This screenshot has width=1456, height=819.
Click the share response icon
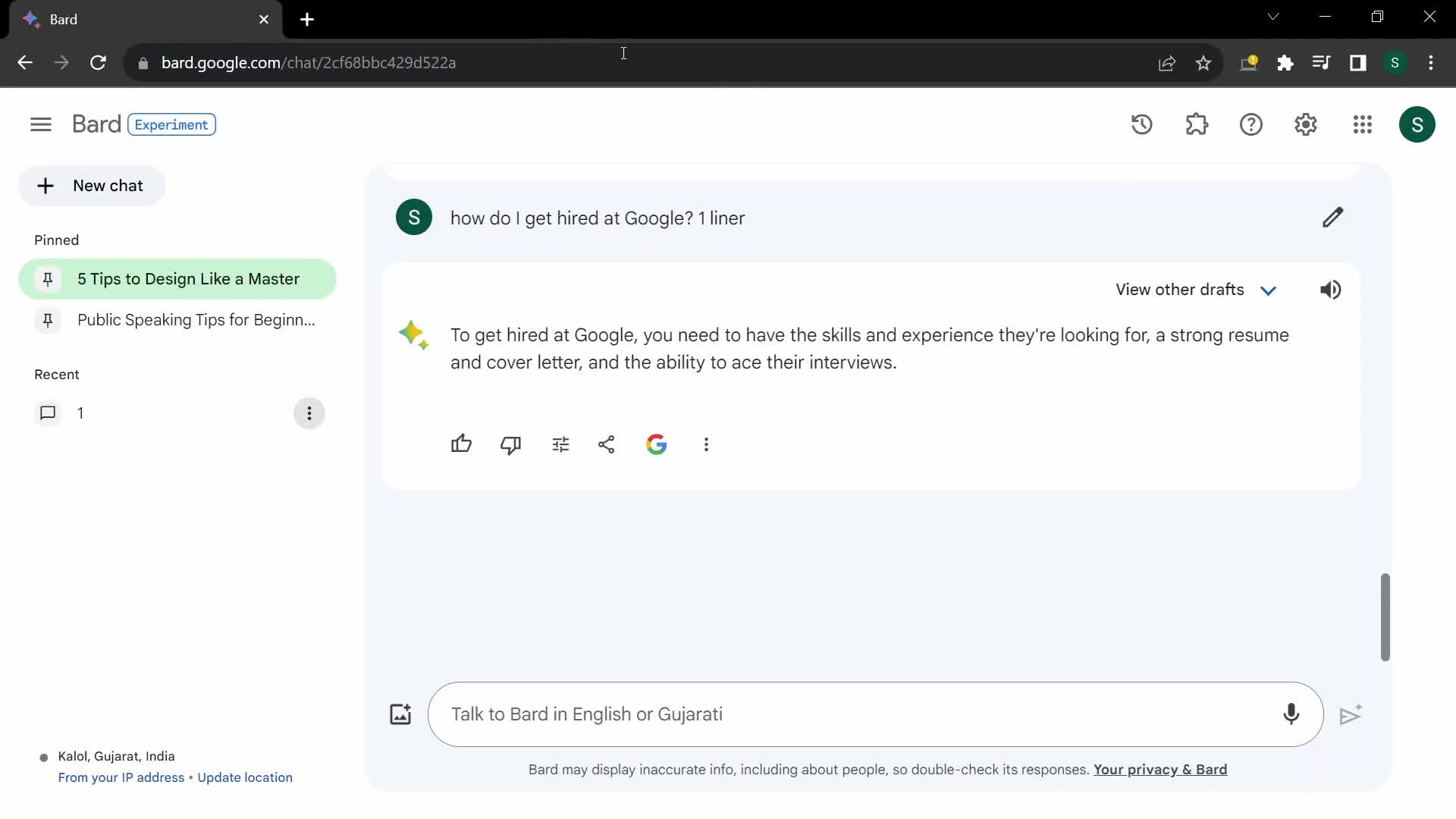[x=606, y=443]
